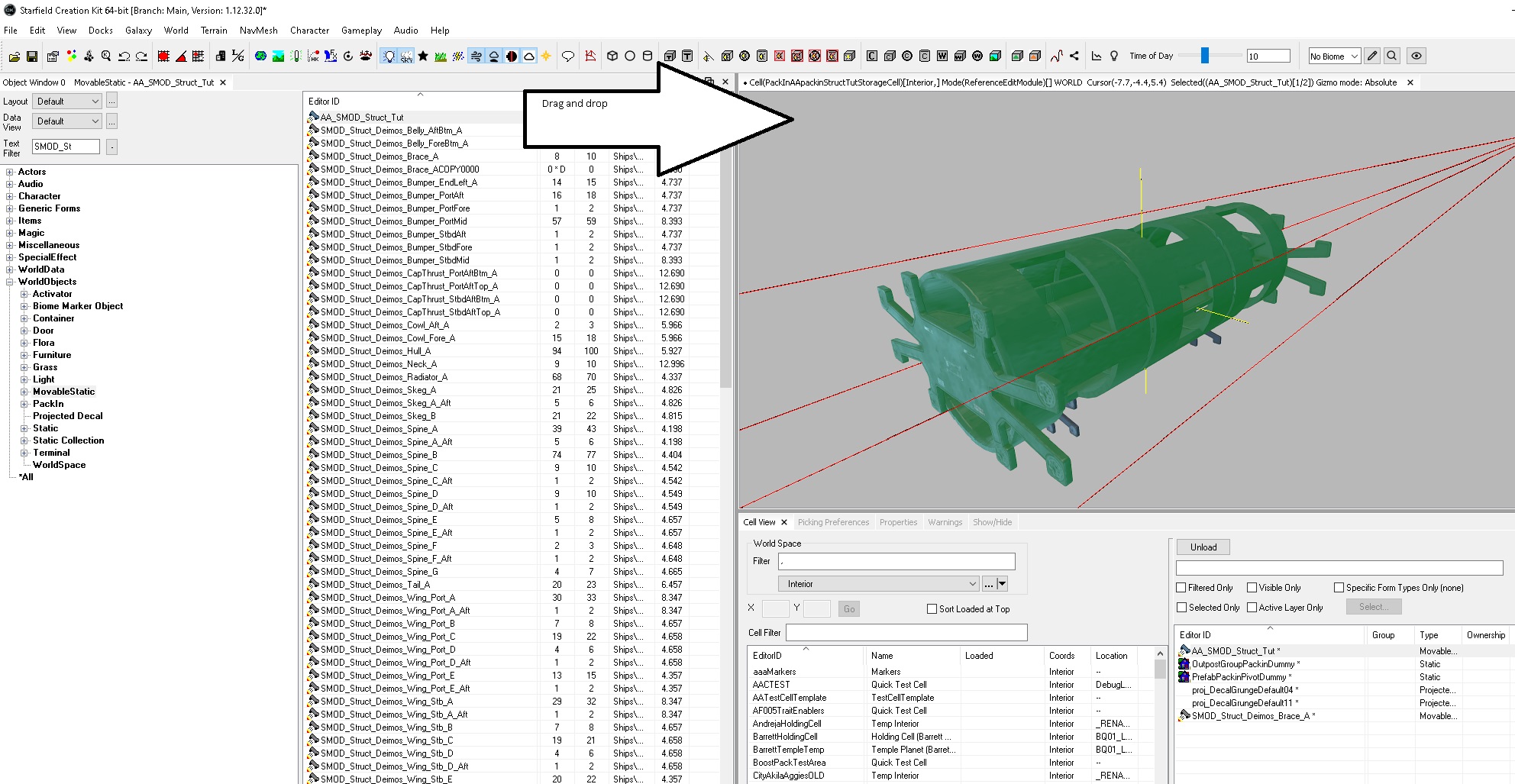Viewport: 1515px width, 784px height.
Task: Open the Gameplay menu
Action: [361, 31]
